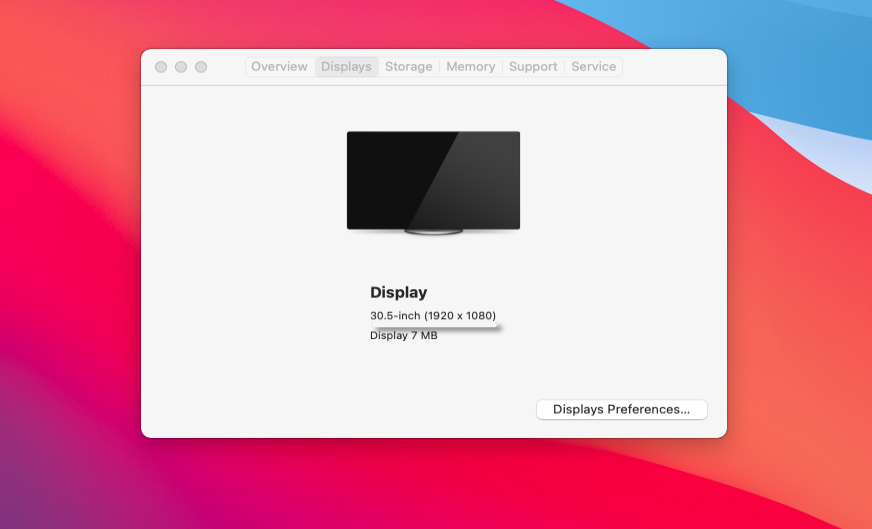The height and width of the screenshot is (529, 872).
Task: Select the Displays tab
Action: 346,67
